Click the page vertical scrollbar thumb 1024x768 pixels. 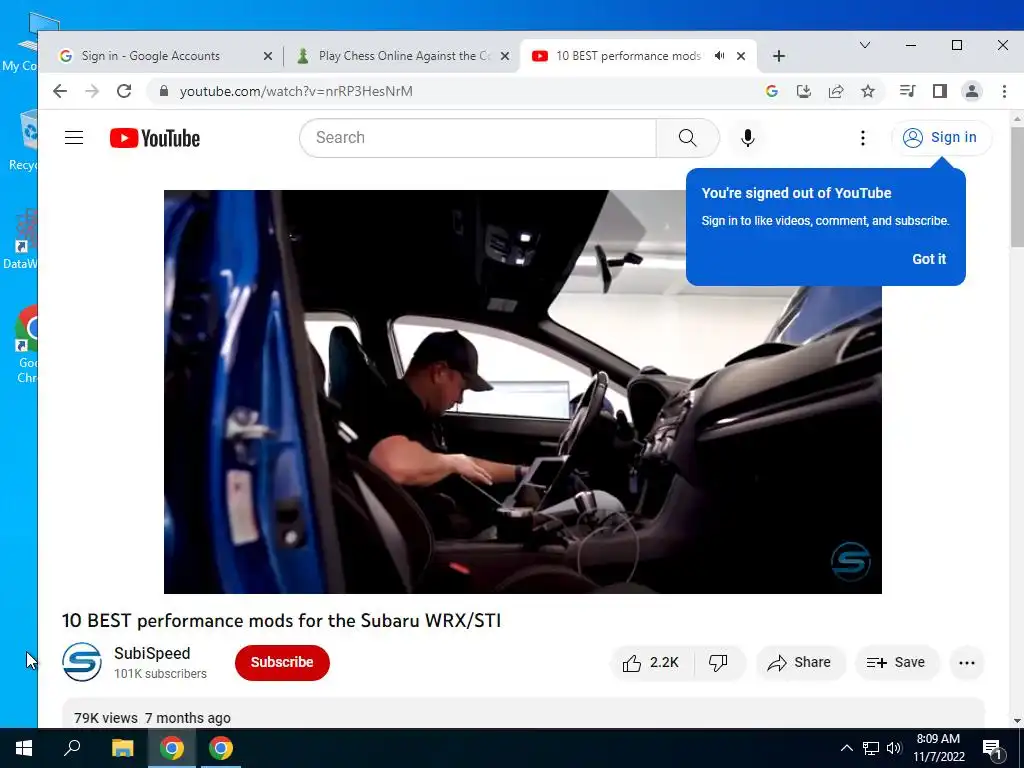click(1017, 186)
